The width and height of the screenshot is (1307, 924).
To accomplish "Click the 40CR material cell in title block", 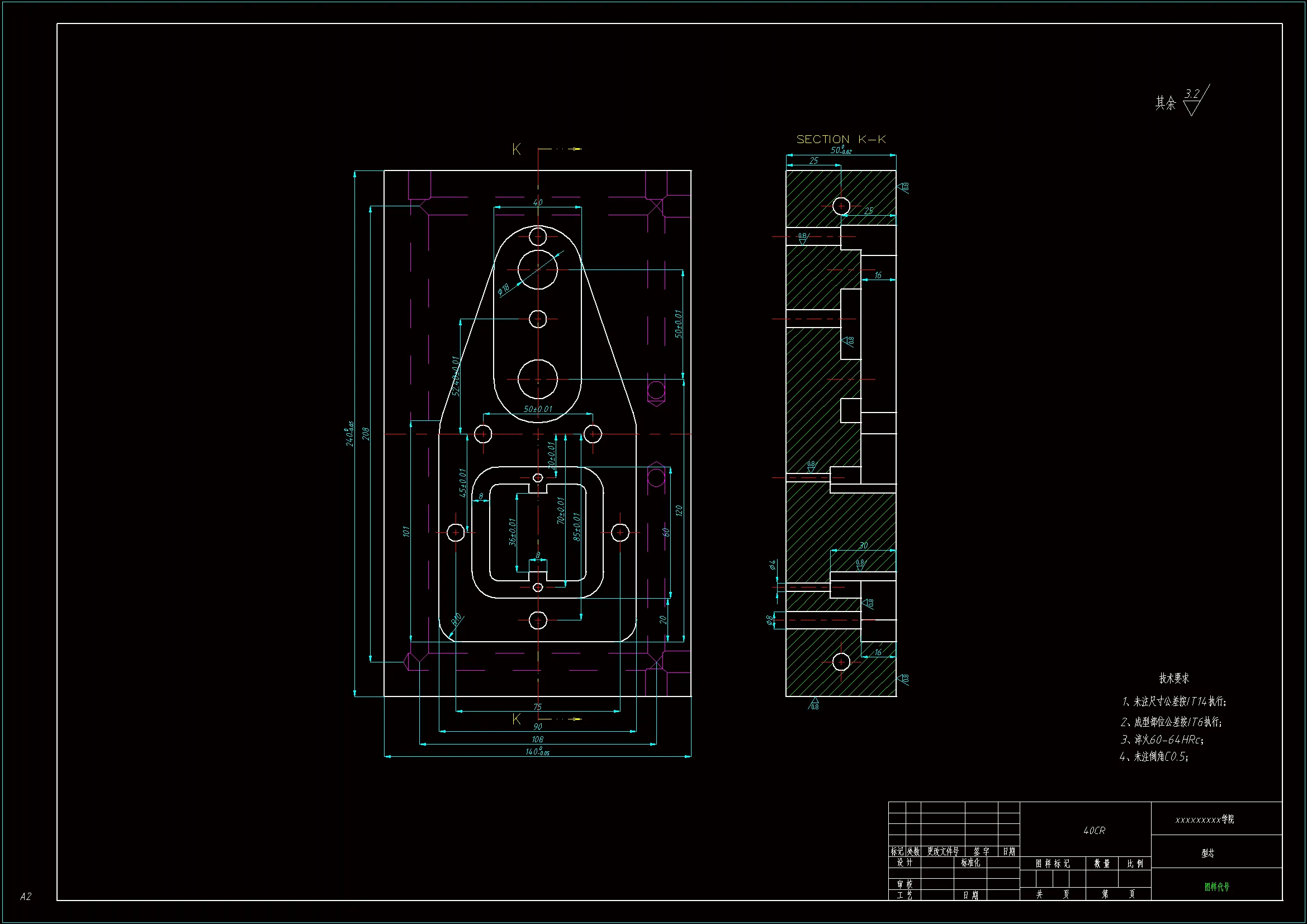I will click(x=1093, y=831).
